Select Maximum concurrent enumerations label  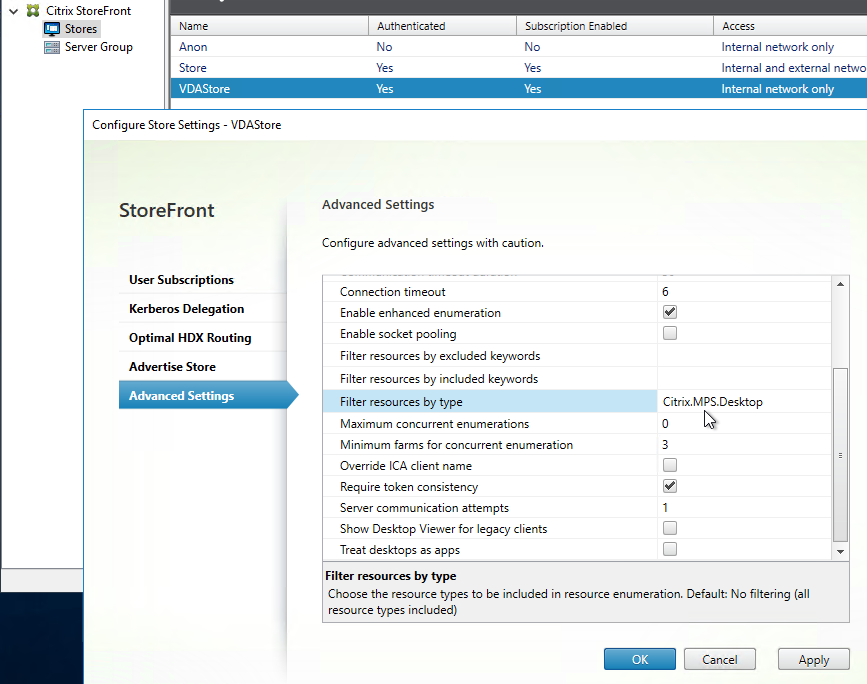[435, 424]
